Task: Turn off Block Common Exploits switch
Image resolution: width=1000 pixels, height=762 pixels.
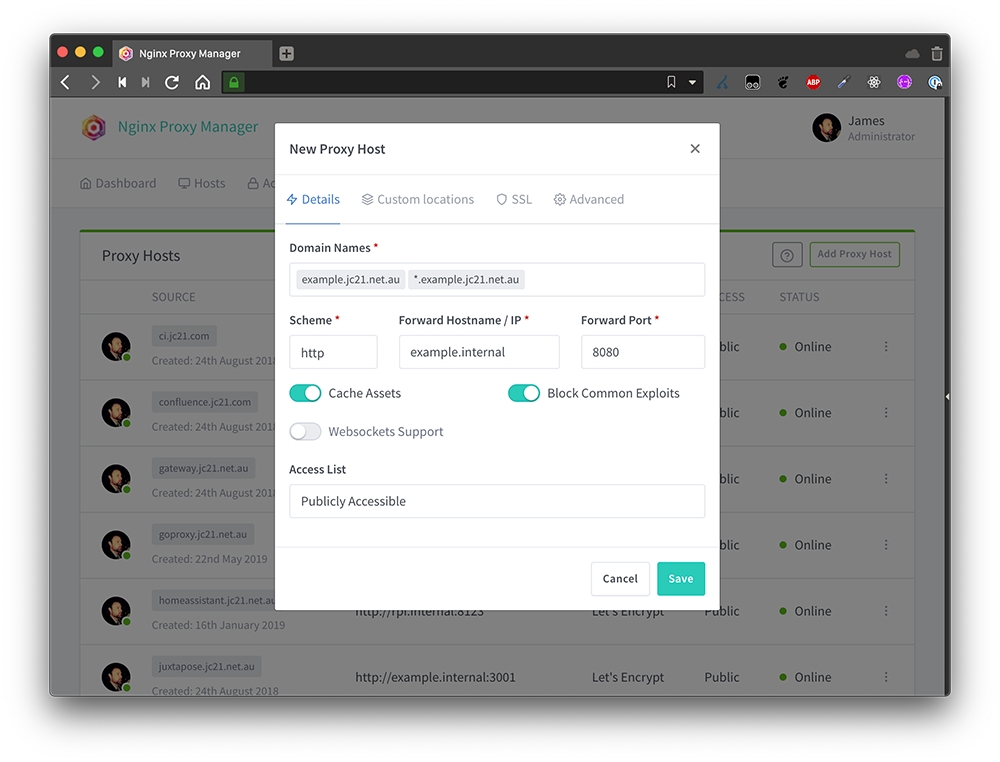Action: (x=524, y=393)
